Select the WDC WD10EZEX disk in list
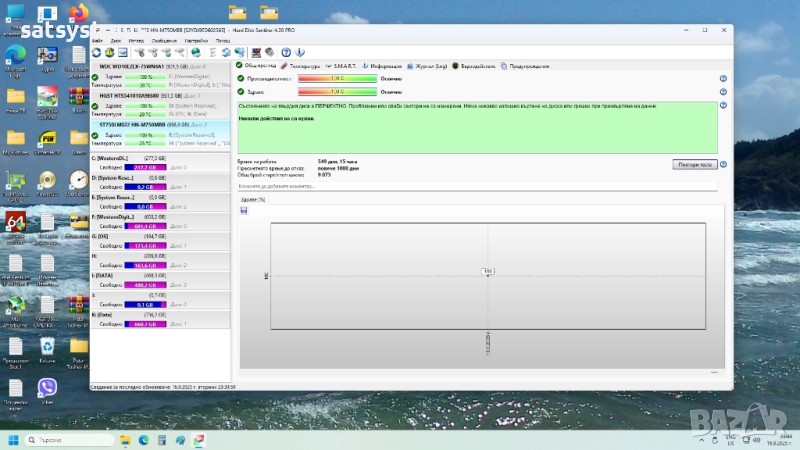 (132, 66)
